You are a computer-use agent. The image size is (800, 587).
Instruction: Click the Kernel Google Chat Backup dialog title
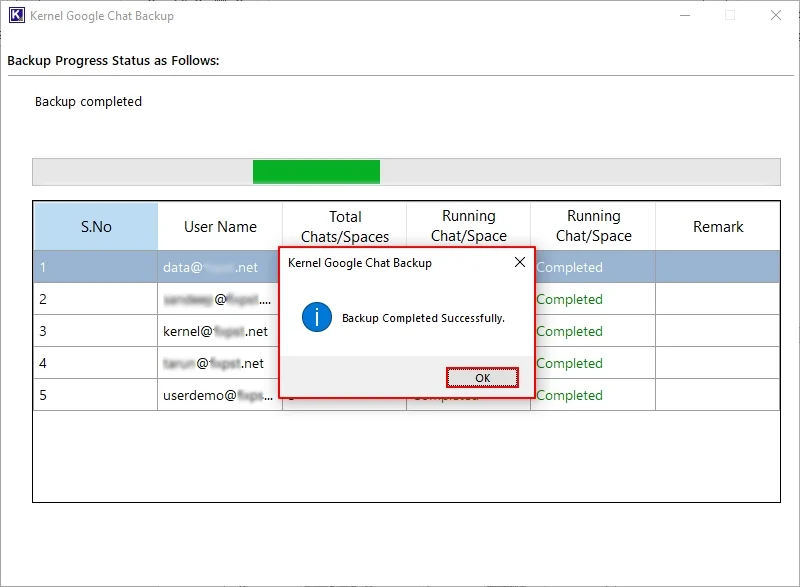(355, 262)
